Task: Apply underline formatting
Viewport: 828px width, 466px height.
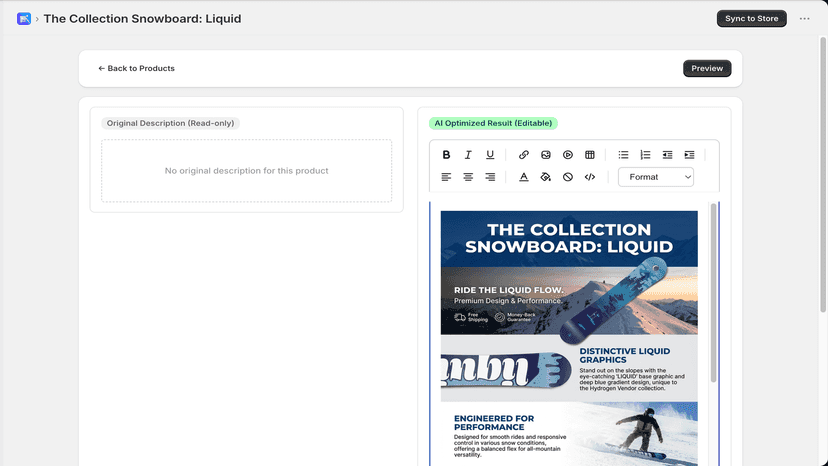Action: (x=490, y=155)
